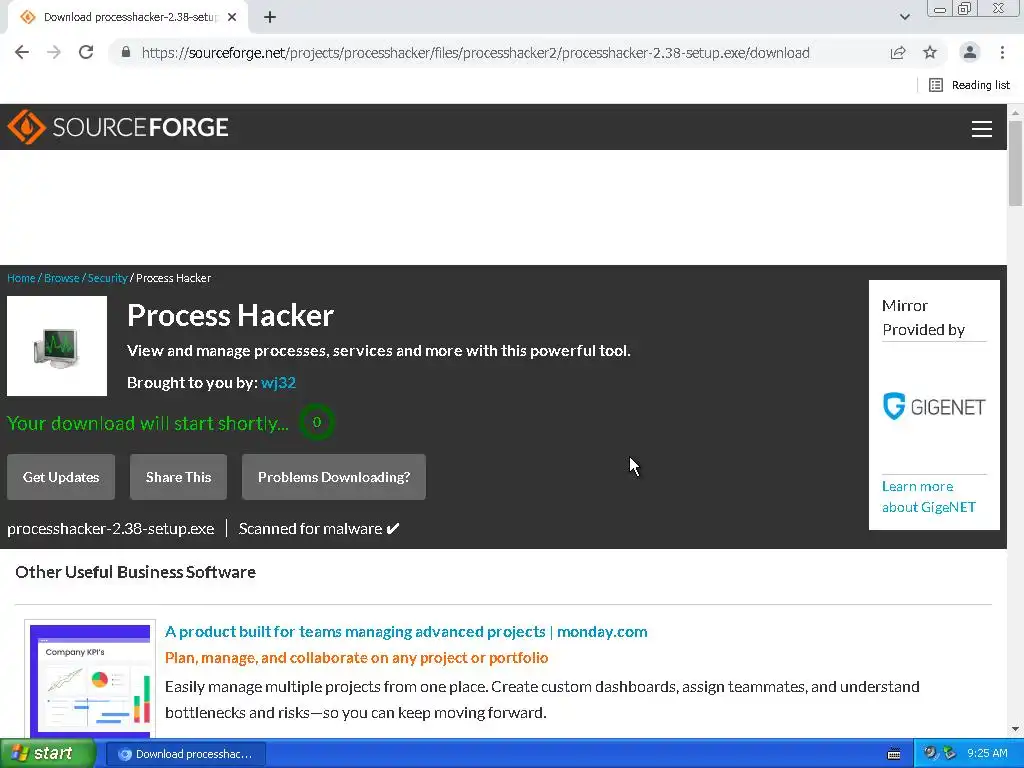
Task: Open a new tab with the plus button
Action: coord(270,17)
